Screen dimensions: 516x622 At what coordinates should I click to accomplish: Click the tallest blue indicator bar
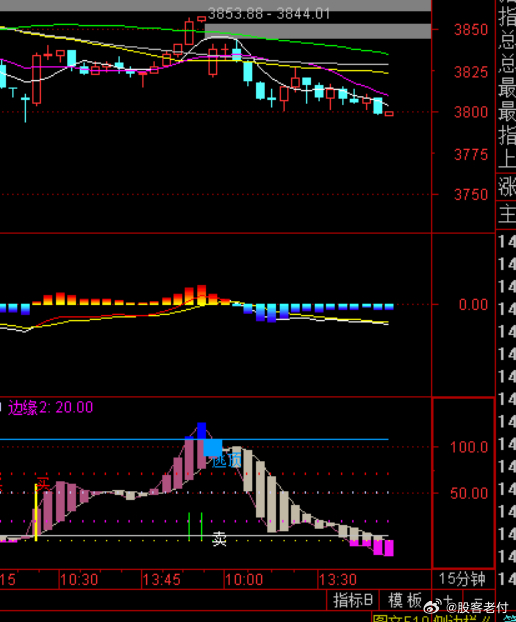point(201,430)
